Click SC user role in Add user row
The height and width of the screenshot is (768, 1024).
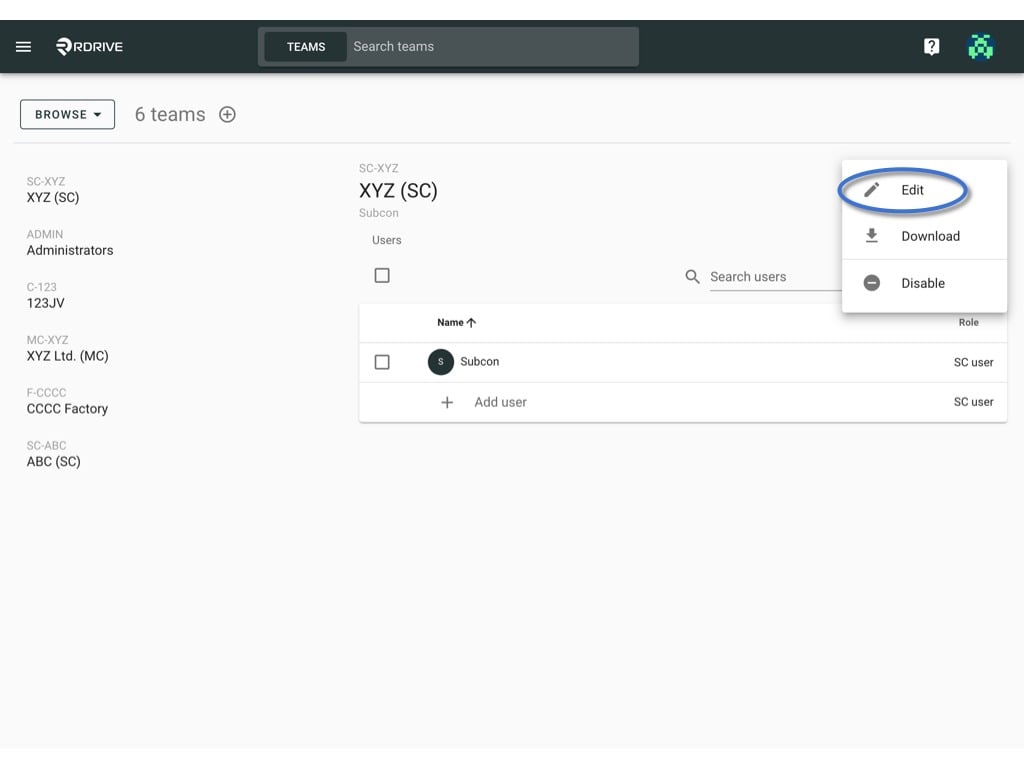click(x=973, y=402)
